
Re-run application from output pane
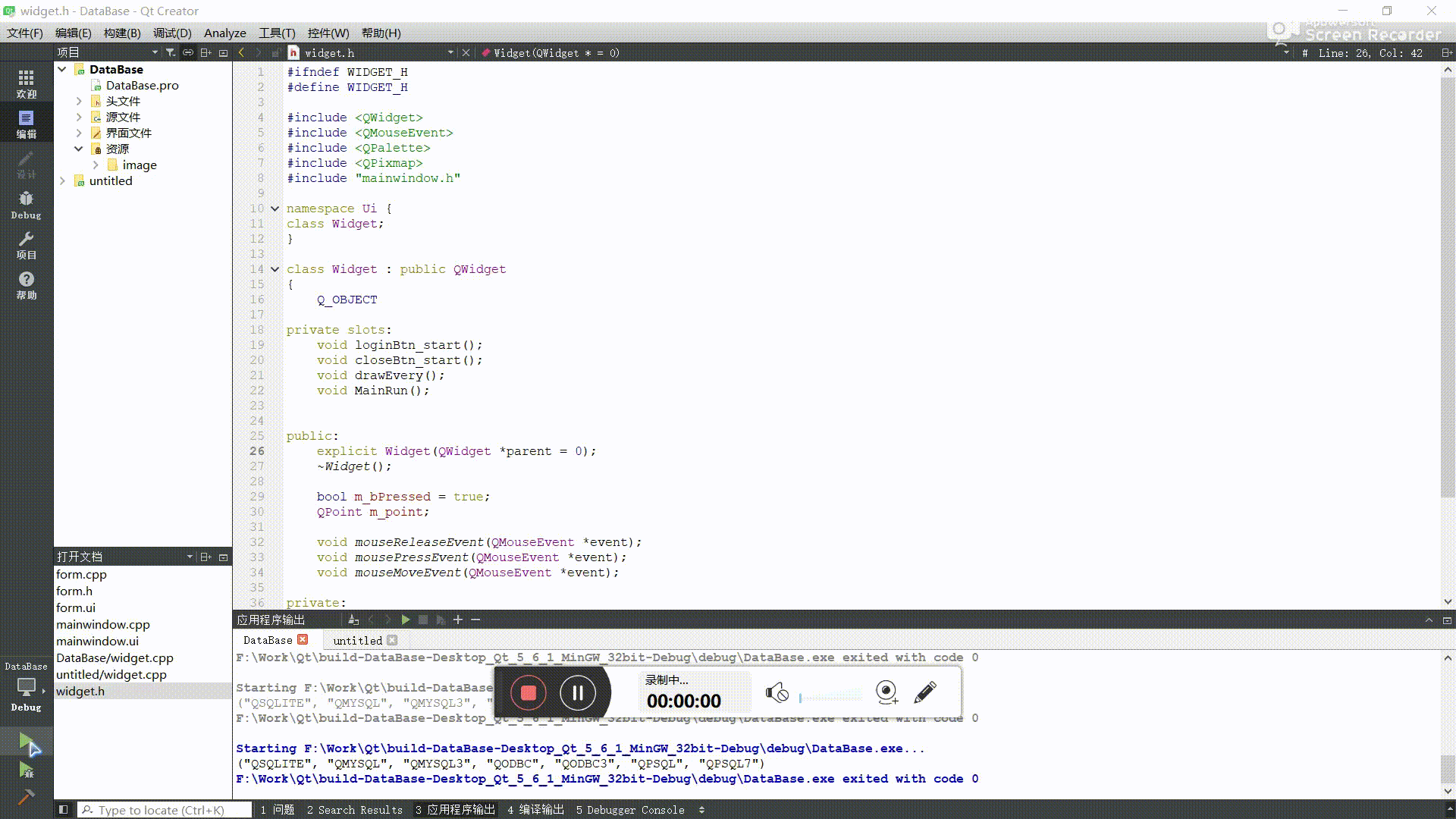pyautogui.click(x=406, y=620)
